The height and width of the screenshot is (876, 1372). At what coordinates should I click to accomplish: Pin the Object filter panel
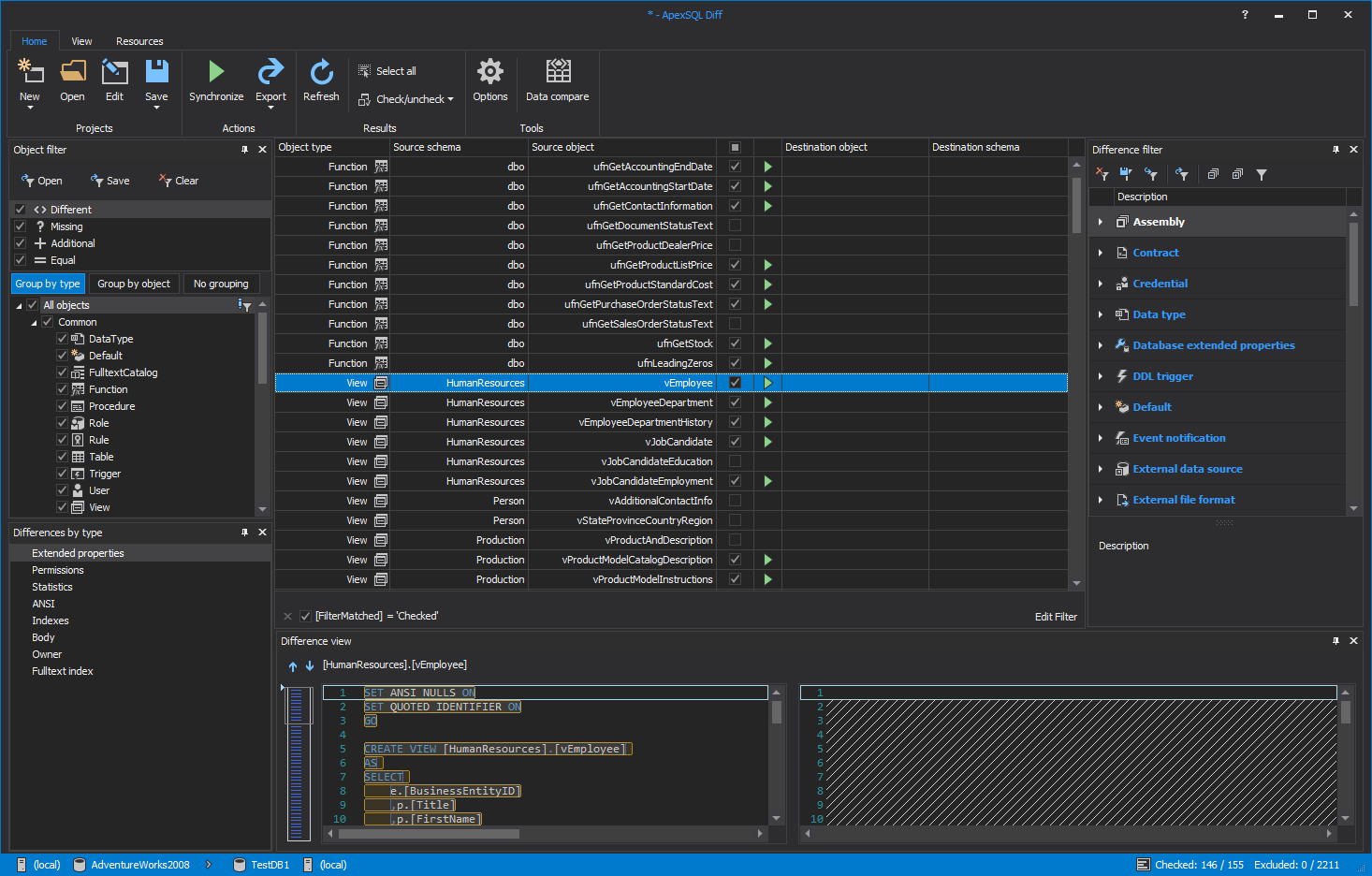(245, 150)
